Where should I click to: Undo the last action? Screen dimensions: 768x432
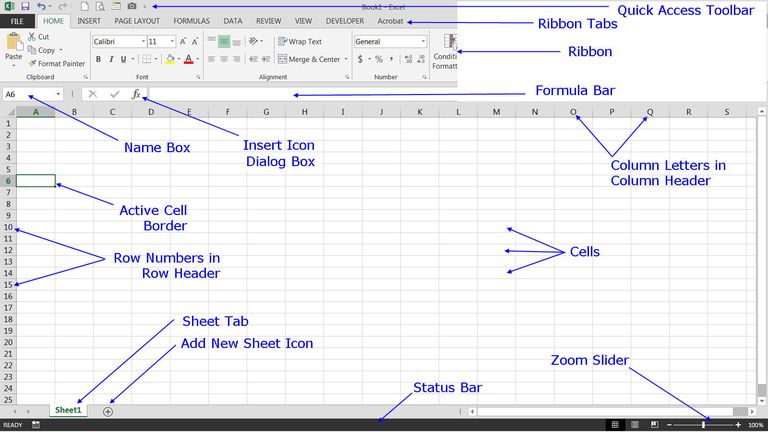point(41,6)
